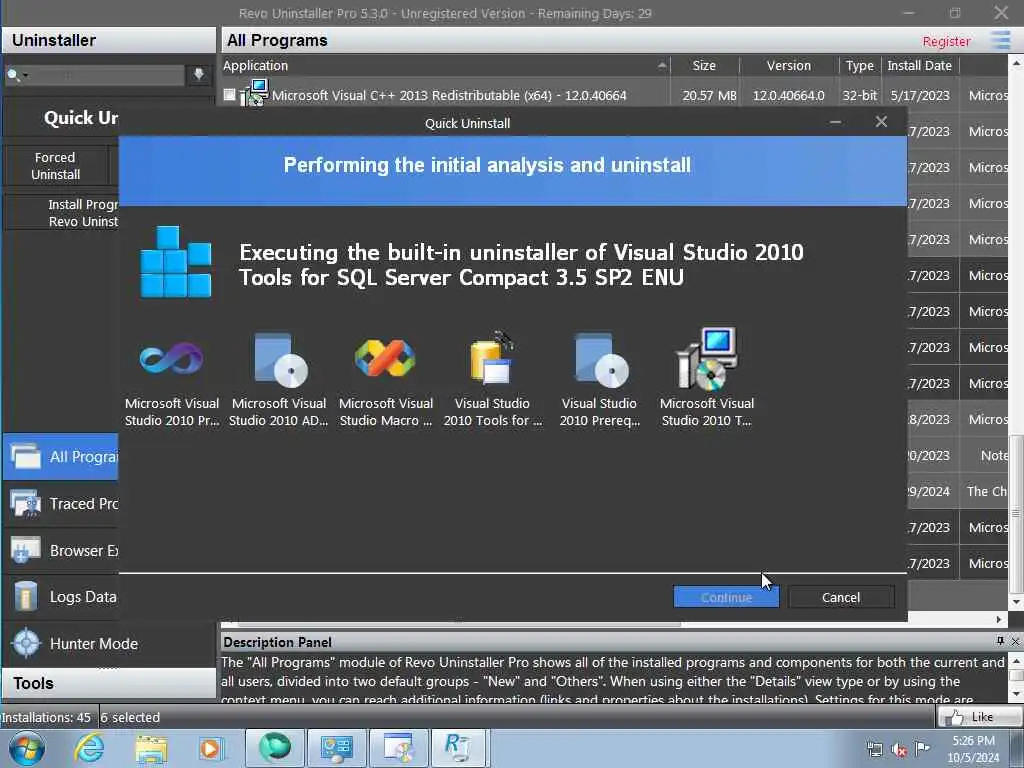Click the "6 selected" status bar text
1024x768 pixels.
coord(131,717)
